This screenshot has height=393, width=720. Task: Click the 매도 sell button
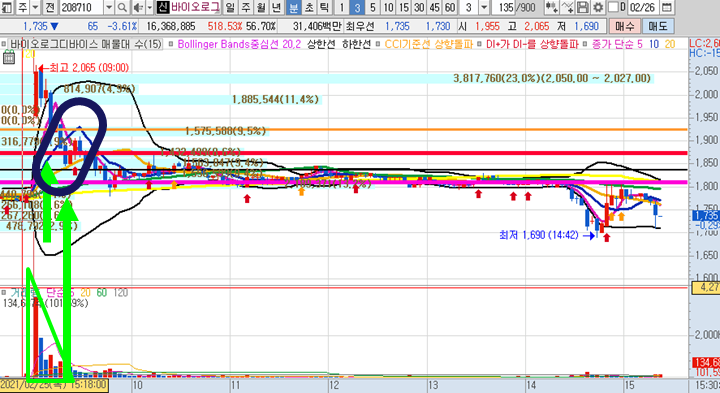pyautogui.click(x=658, y=27)
